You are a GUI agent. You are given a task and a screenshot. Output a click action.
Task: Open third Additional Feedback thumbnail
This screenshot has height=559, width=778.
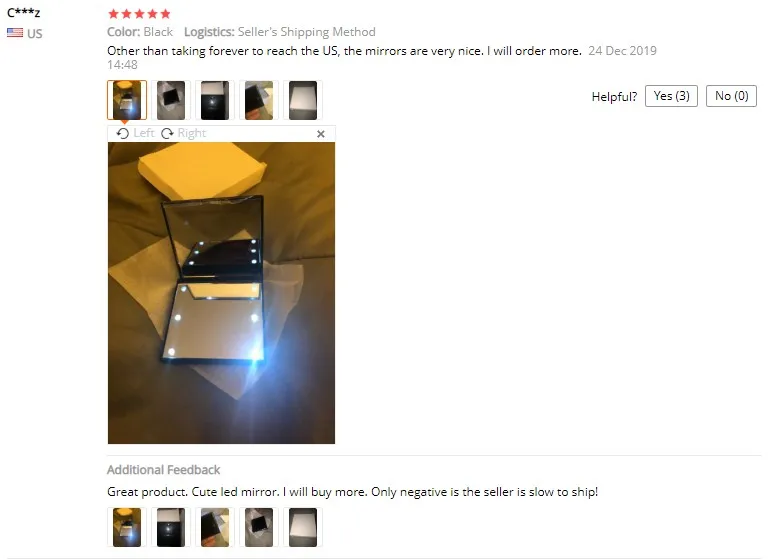pos(215,527)
